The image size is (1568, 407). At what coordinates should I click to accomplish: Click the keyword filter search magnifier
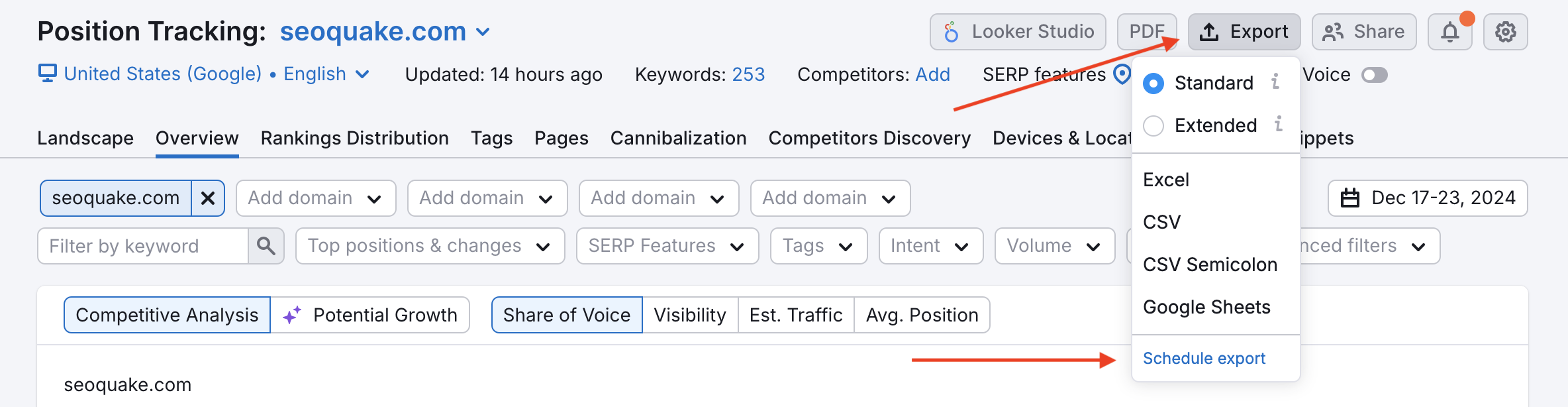(266, 246)
